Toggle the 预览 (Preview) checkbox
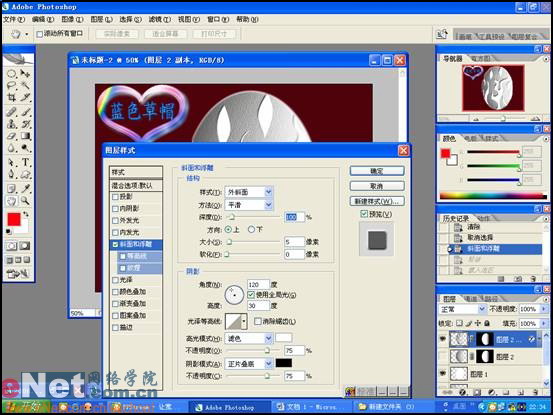 [364, 214]
